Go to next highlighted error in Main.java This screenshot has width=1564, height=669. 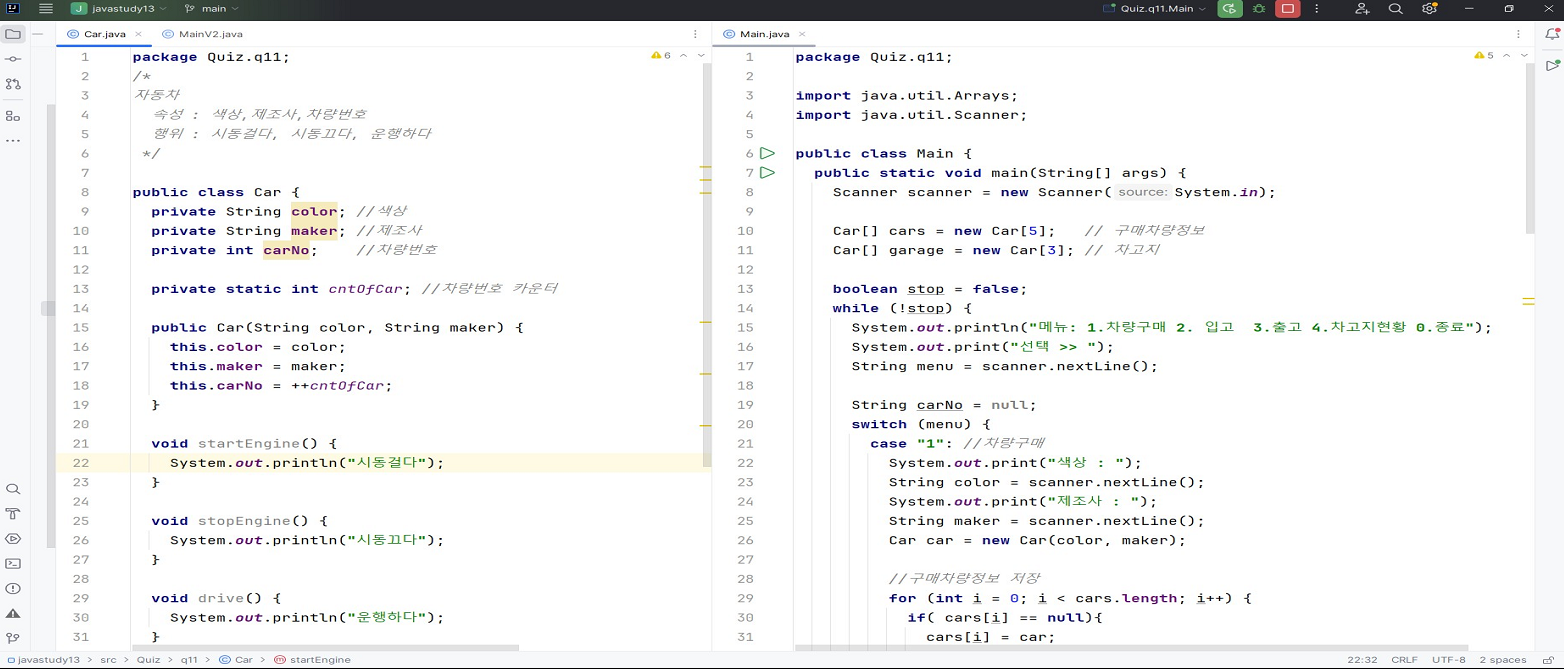(x=1522, y=56)
